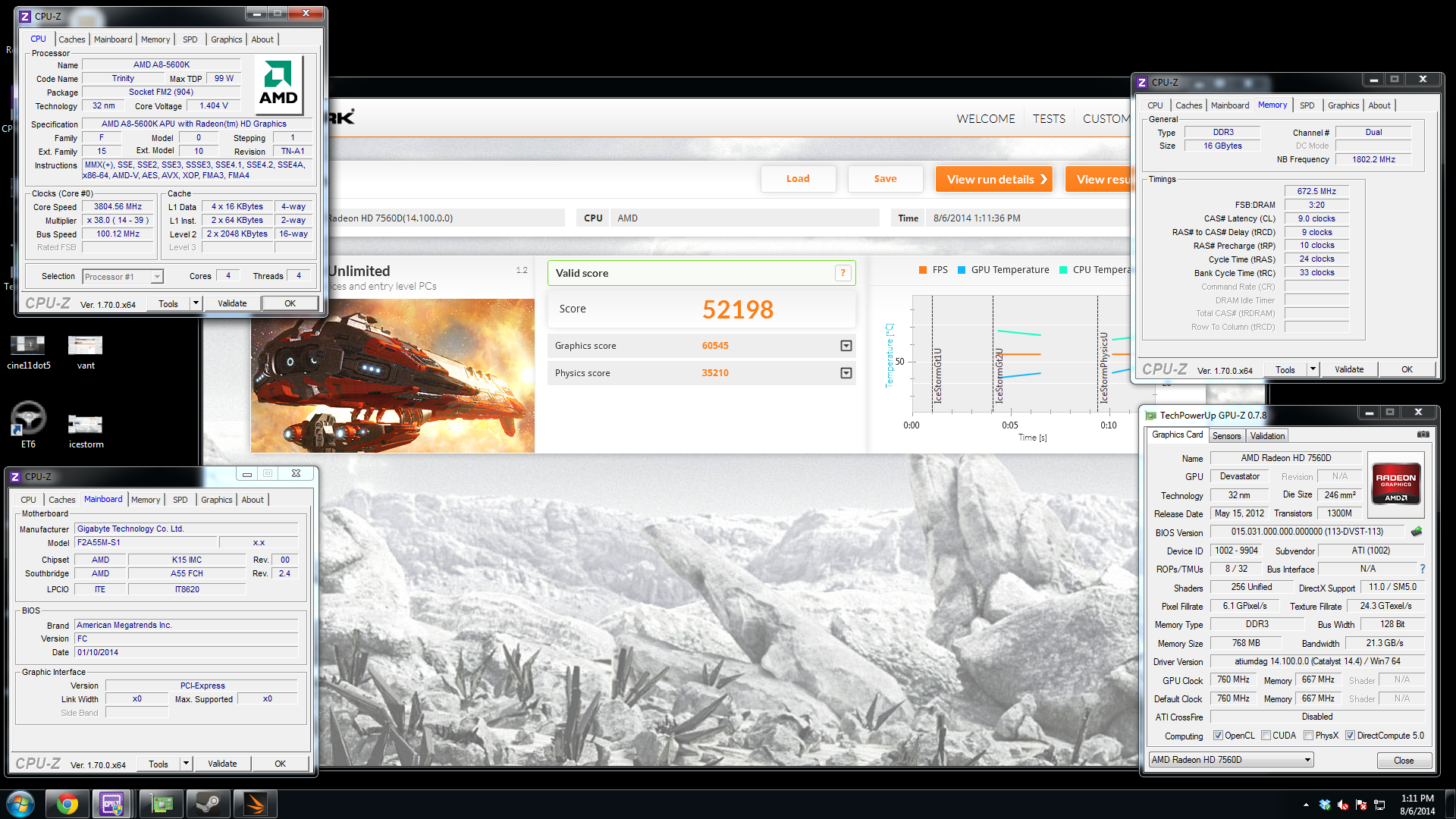1456x819 pixels.
Task: Open the About tab in the CPU-Z CPU window
Action: point(262,39)
